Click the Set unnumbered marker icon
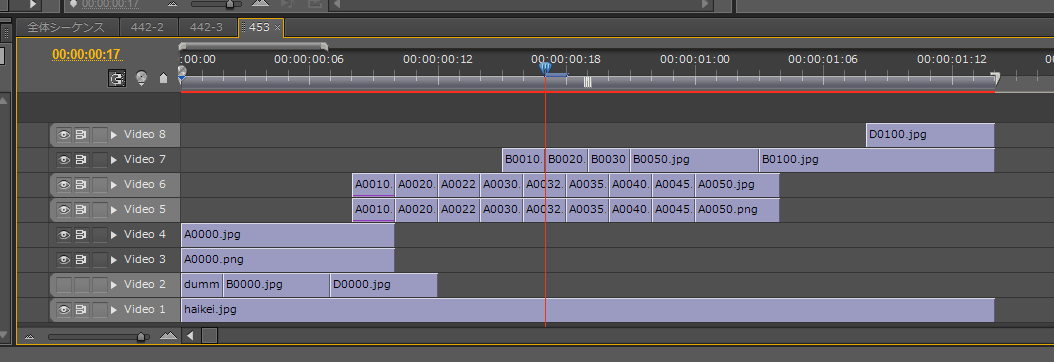The height and width of the screenshot is (362, 1054). point(163,79)
